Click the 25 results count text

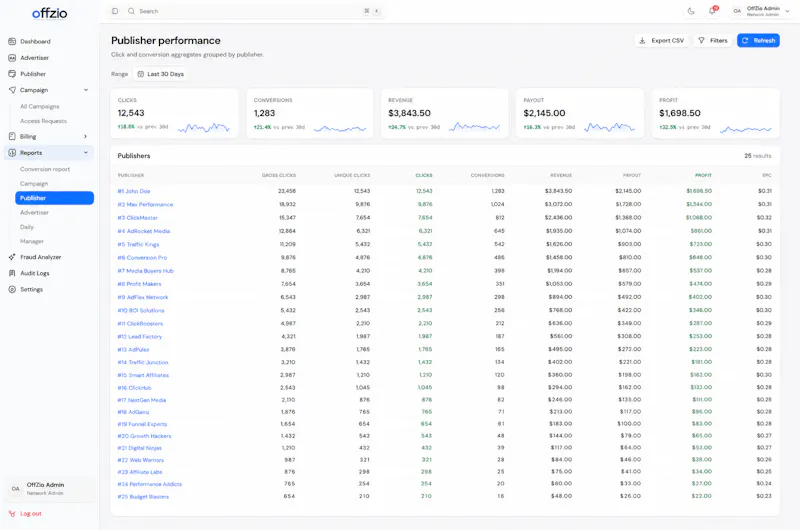pos(758,156)
